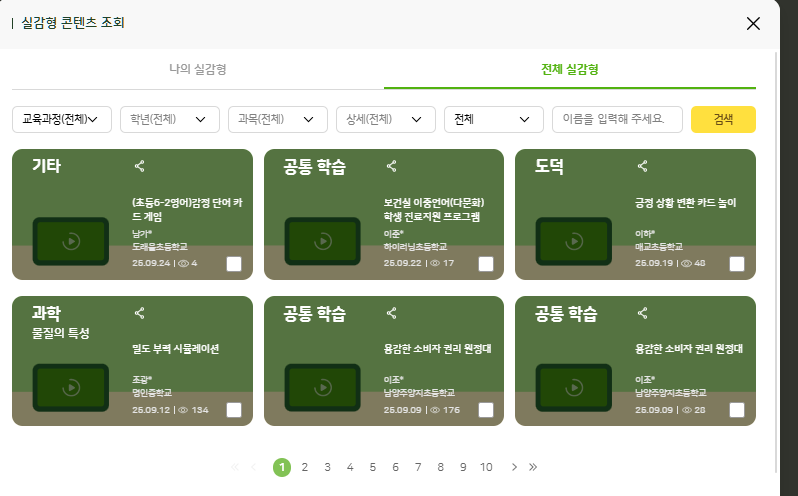The width and height of the screenshot is (798, 496).
Task: Expand the 학년(전체) dropdown
Action: point(169,120)
